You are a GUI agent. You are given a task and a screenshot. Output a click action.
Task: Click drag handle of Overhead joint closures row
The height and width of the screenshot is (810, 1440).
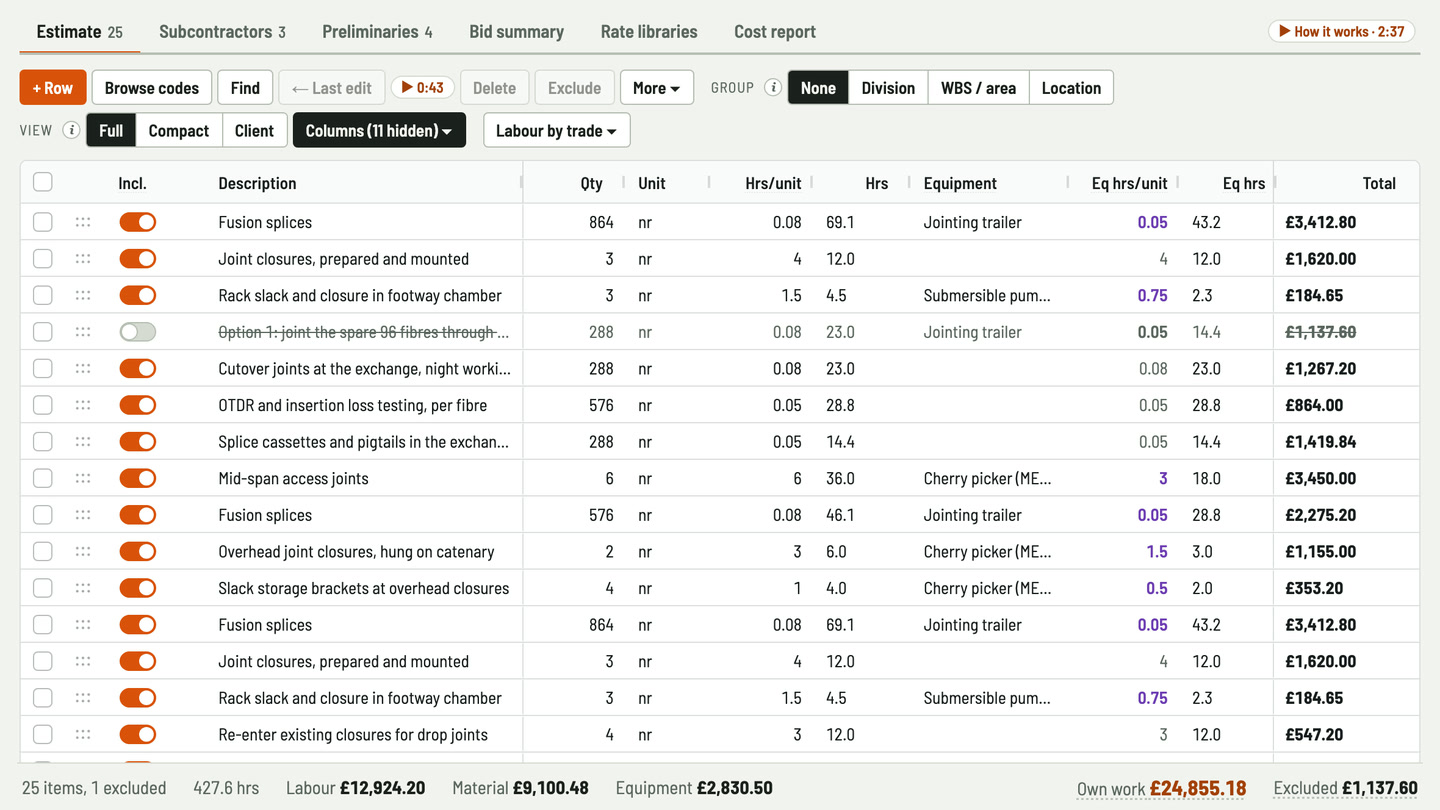pos(83,551)
